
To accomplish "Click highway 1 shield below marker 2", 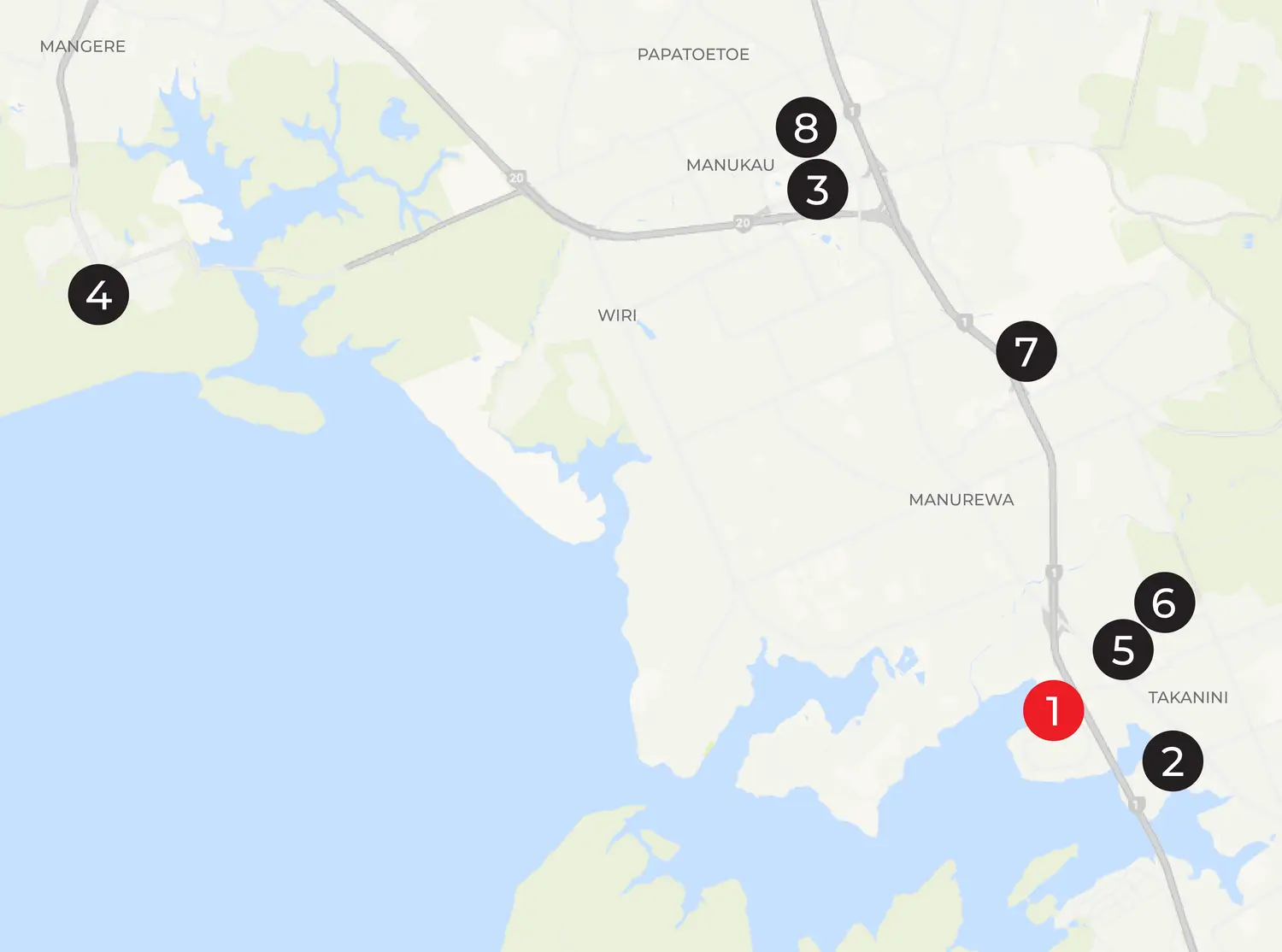I will (1136, 804).
